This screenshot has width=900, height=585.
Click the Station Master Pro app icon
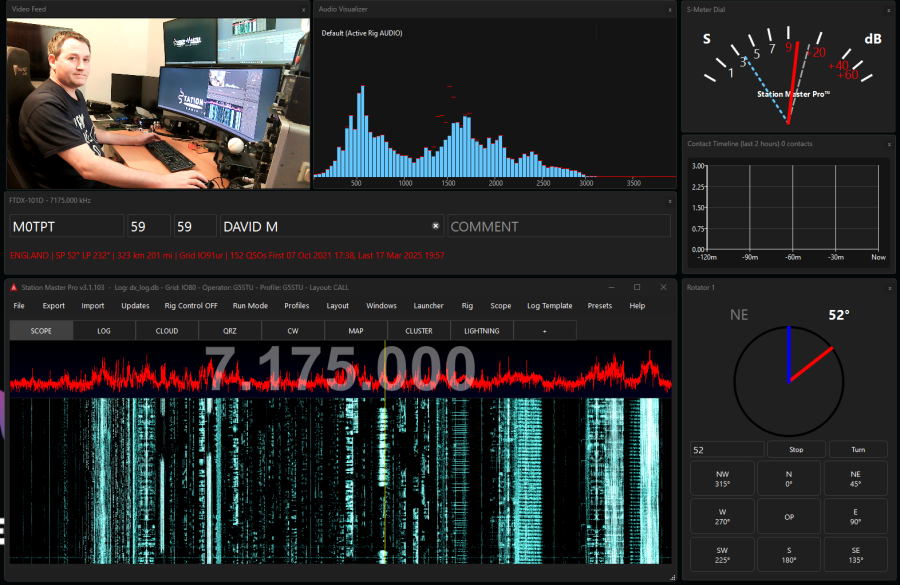coord(14,288)
